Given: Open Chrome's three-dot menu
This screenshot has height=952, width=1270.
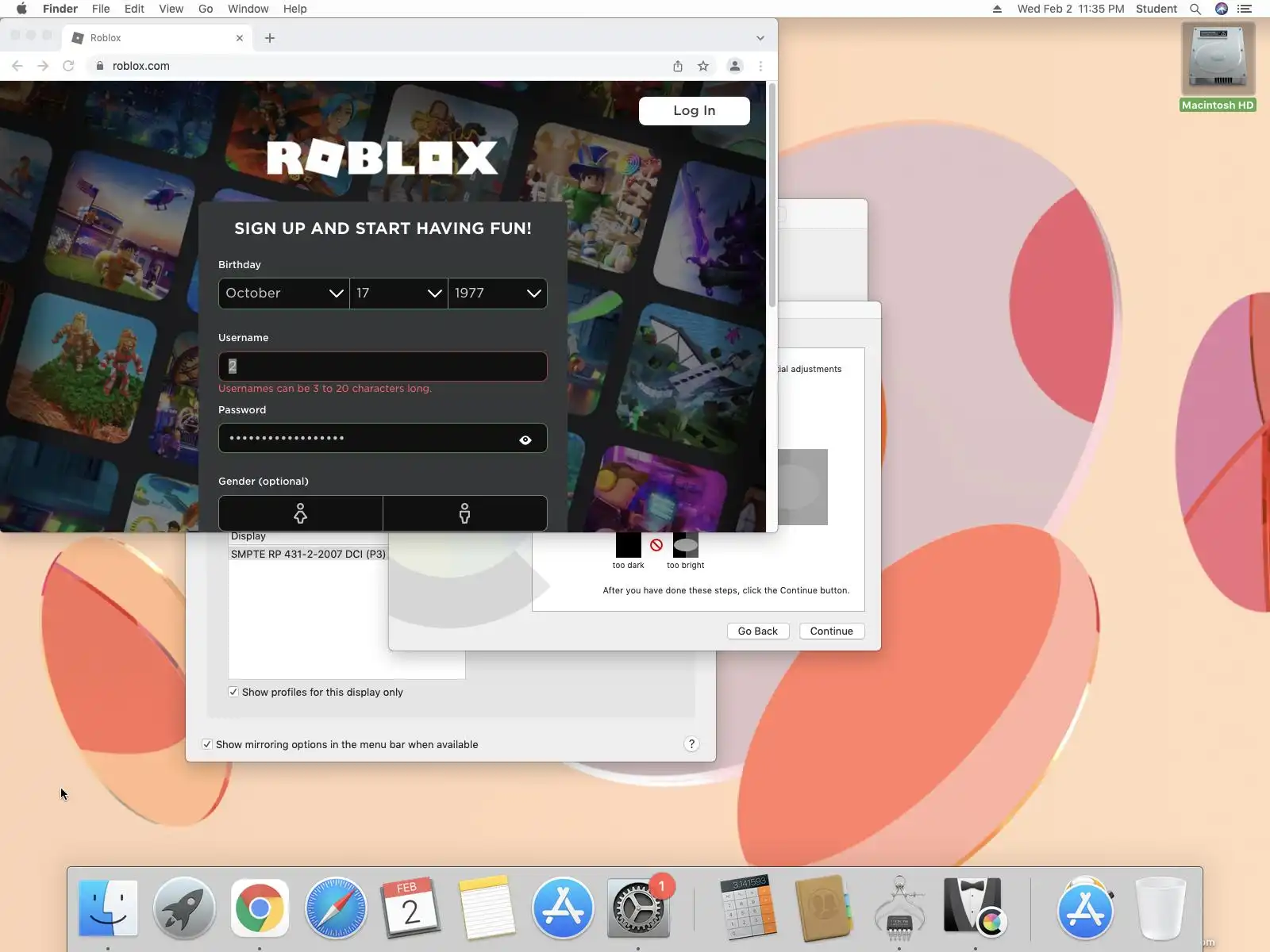Looking at the screenshot, I should click(760, 66).
